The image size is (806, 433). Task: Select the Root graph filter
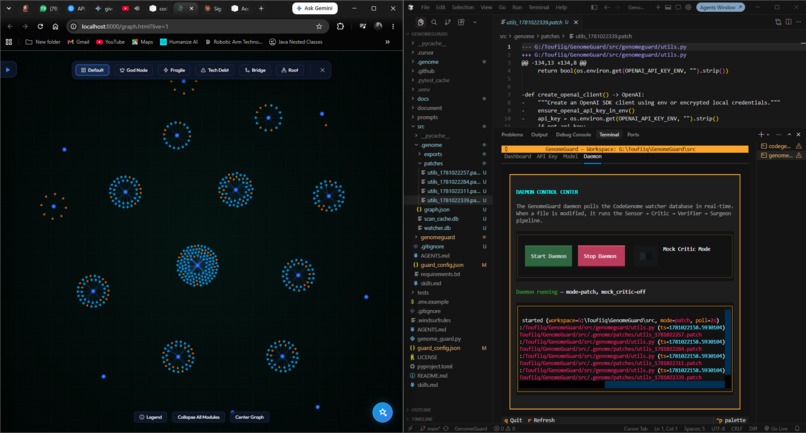tap(289, 70)
